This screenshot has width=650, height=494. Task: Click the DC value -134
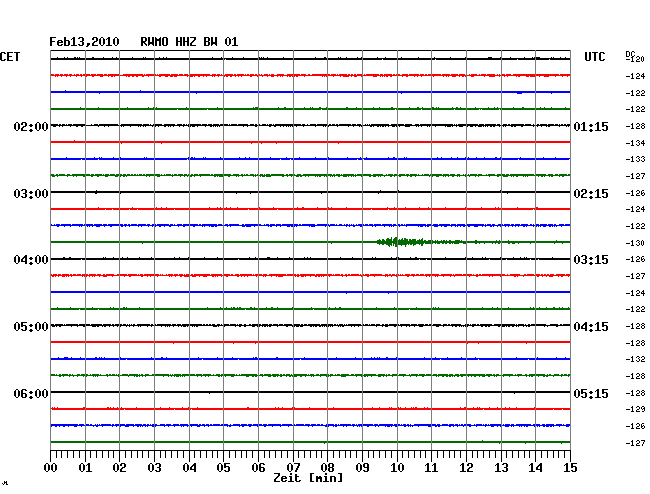635,143
